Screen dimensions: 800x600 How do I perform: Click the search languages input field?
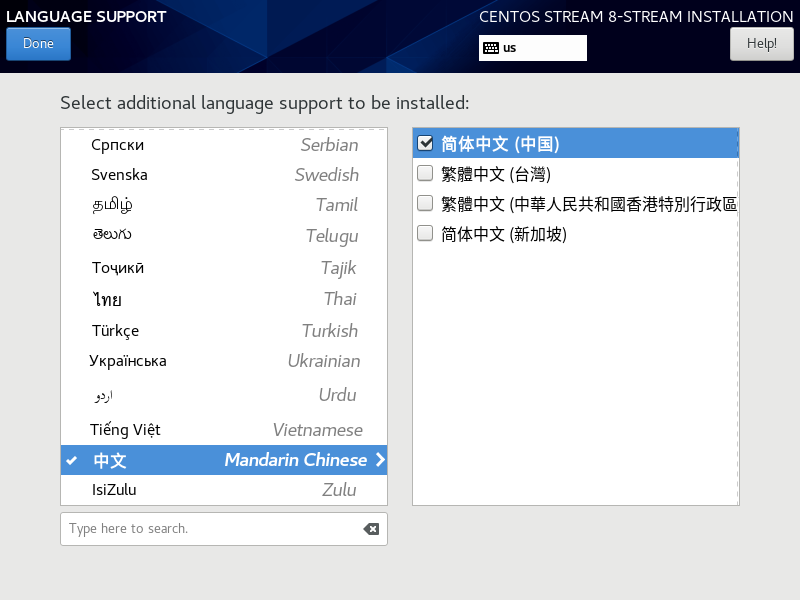224,529
